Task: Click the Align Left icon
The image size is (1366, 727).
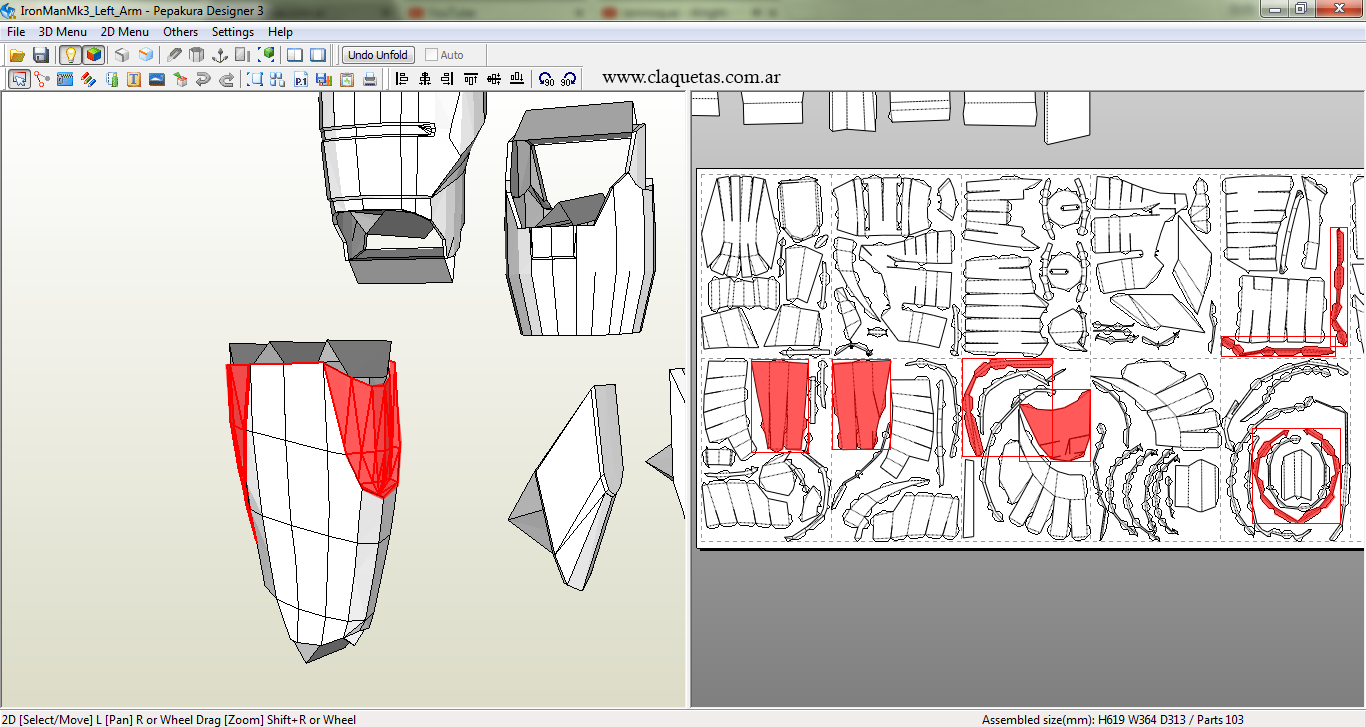Action: [402, 79]
